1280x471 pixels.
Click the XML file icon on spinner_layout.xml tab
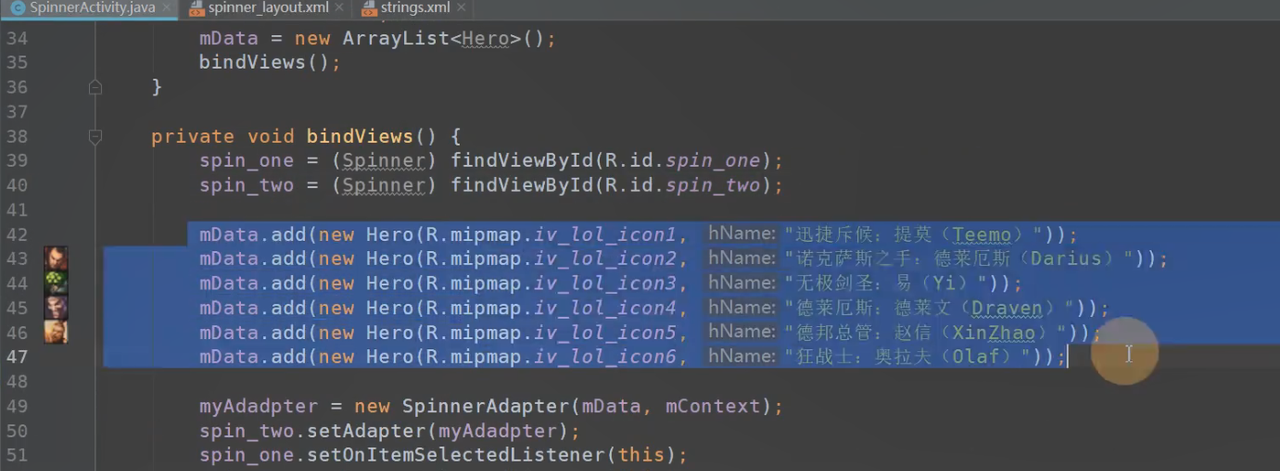pos(196,8)
